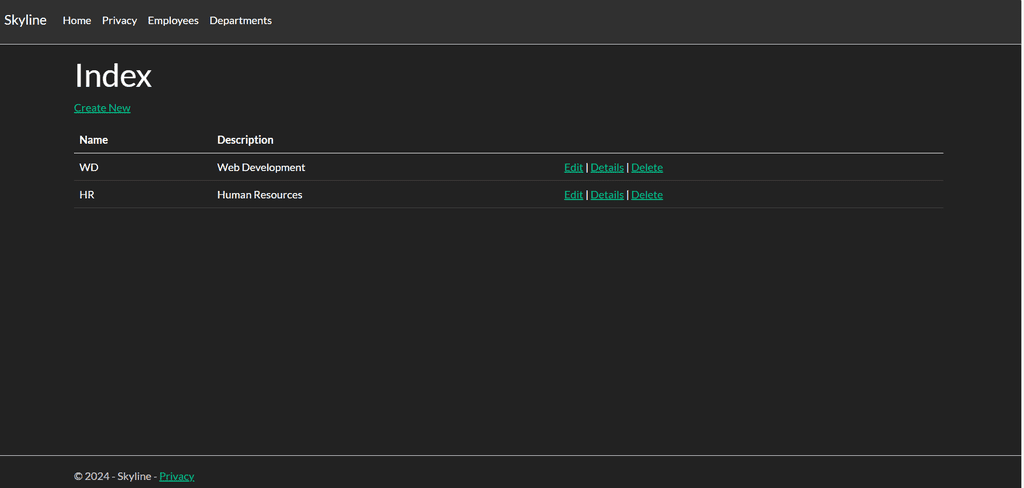Open the footer Privacy link
1024x488 pixels.
click(176, 476)
